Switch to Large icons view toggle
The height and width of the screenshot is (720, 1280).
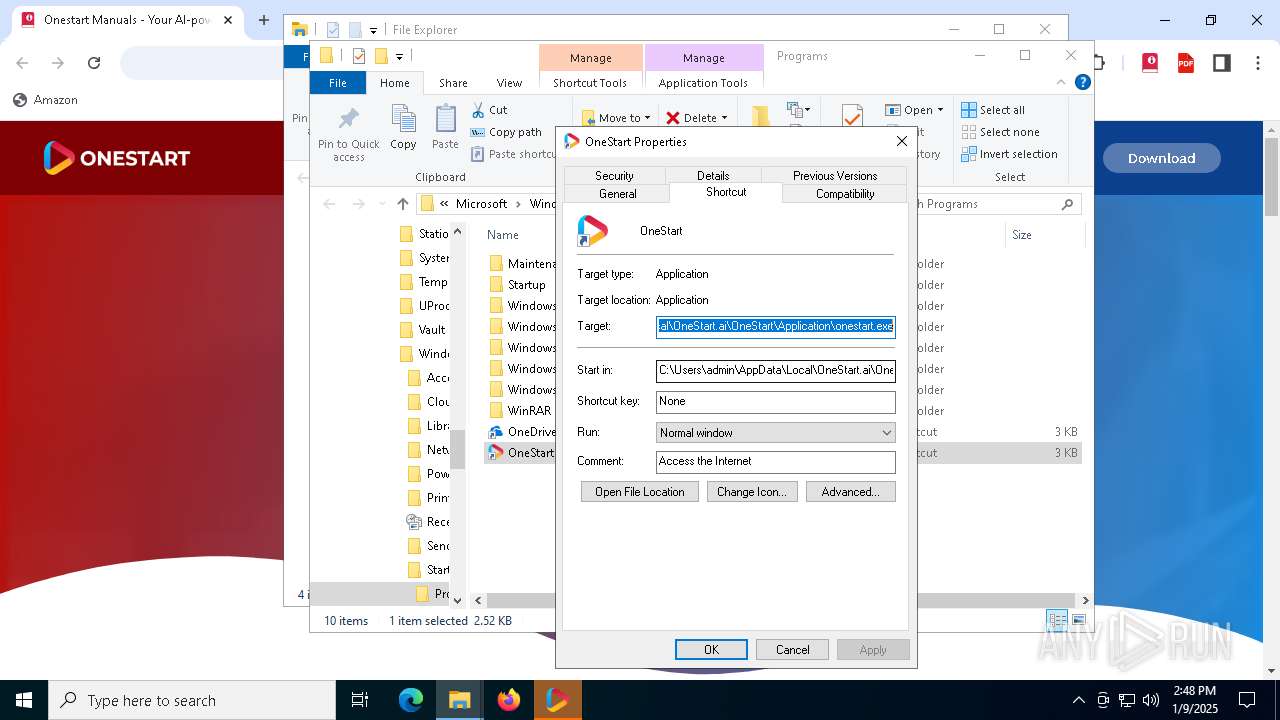(x=1077, y=620)
